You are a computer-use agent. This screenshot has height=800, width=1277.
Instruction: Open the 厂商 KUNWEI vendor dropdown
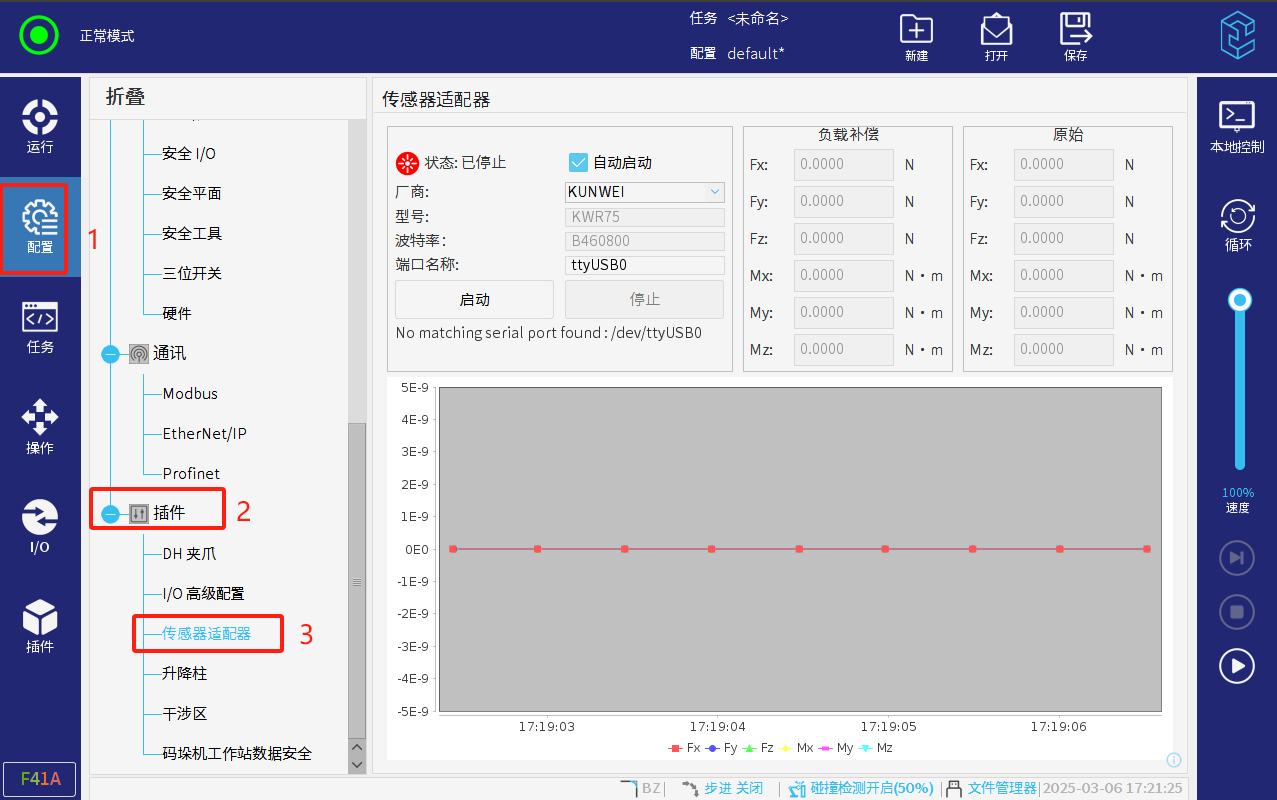click(644, 192)
